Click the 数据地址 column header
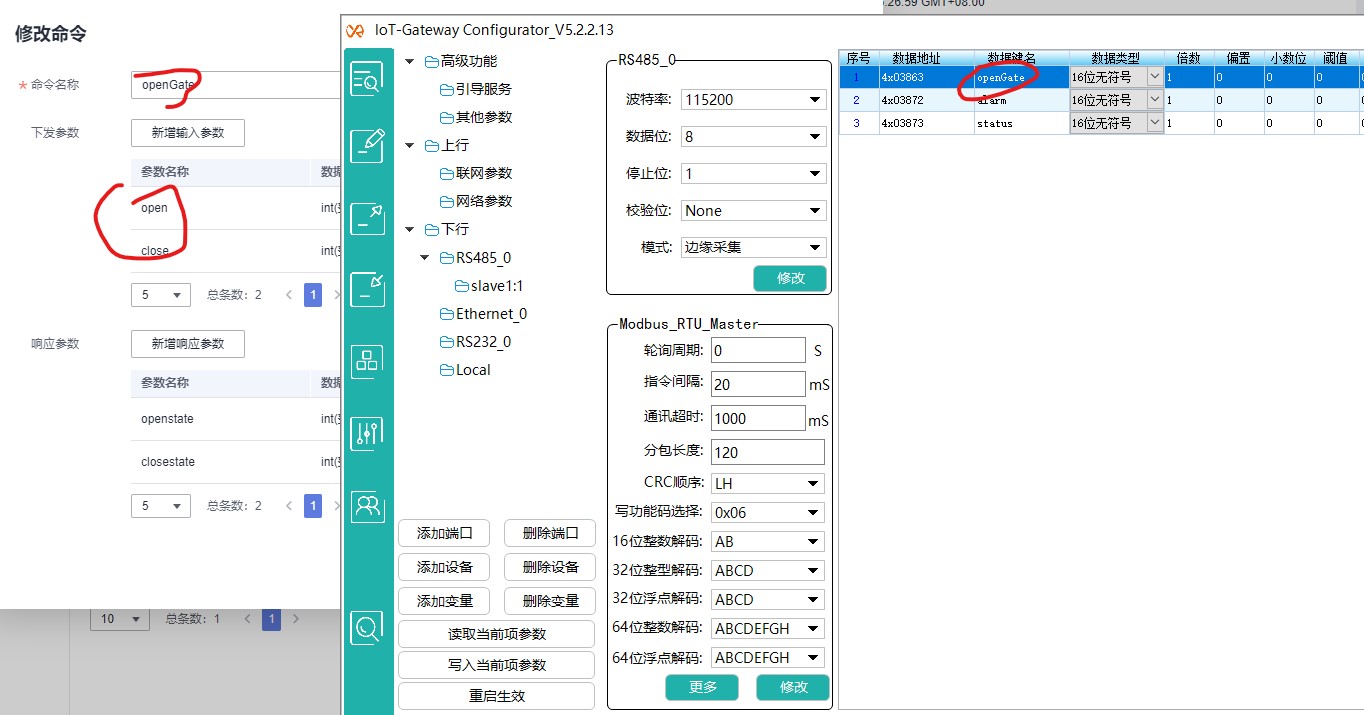This screenshot has height=715, width=1364. tap(926, 58)
